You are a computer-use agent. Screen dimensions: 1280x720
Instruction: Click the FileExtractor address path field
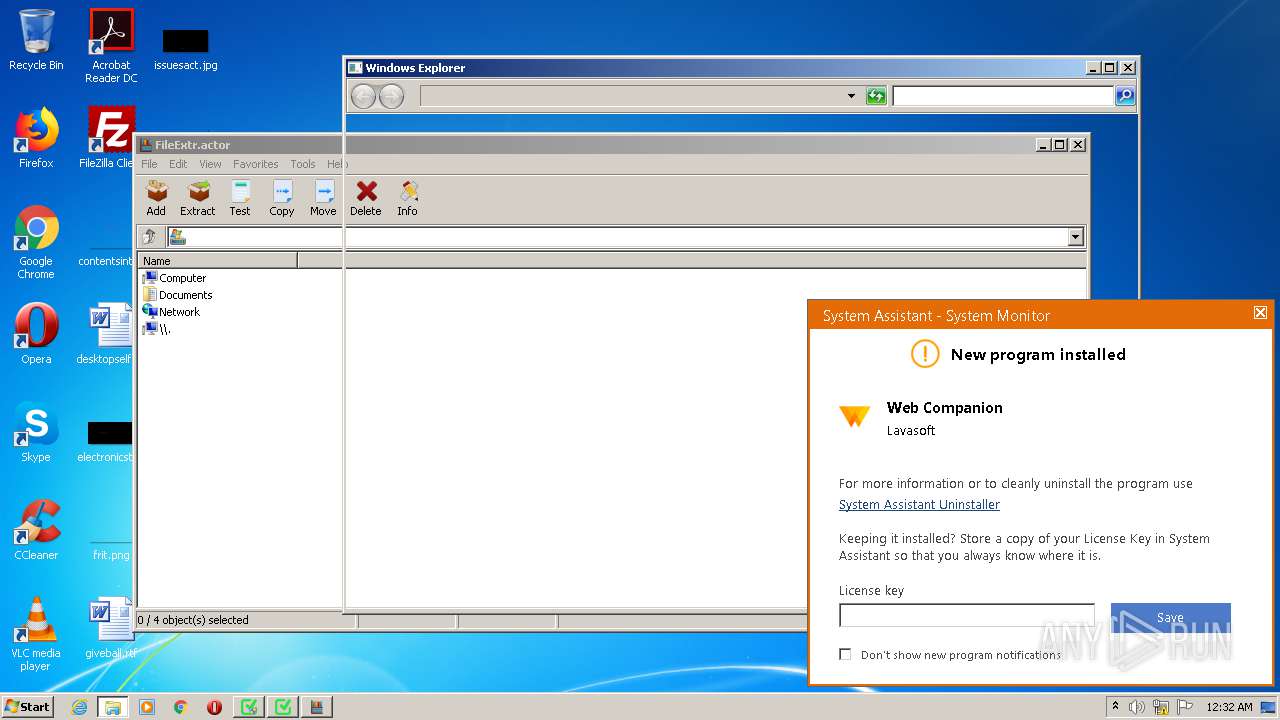(x=617, y=237)
